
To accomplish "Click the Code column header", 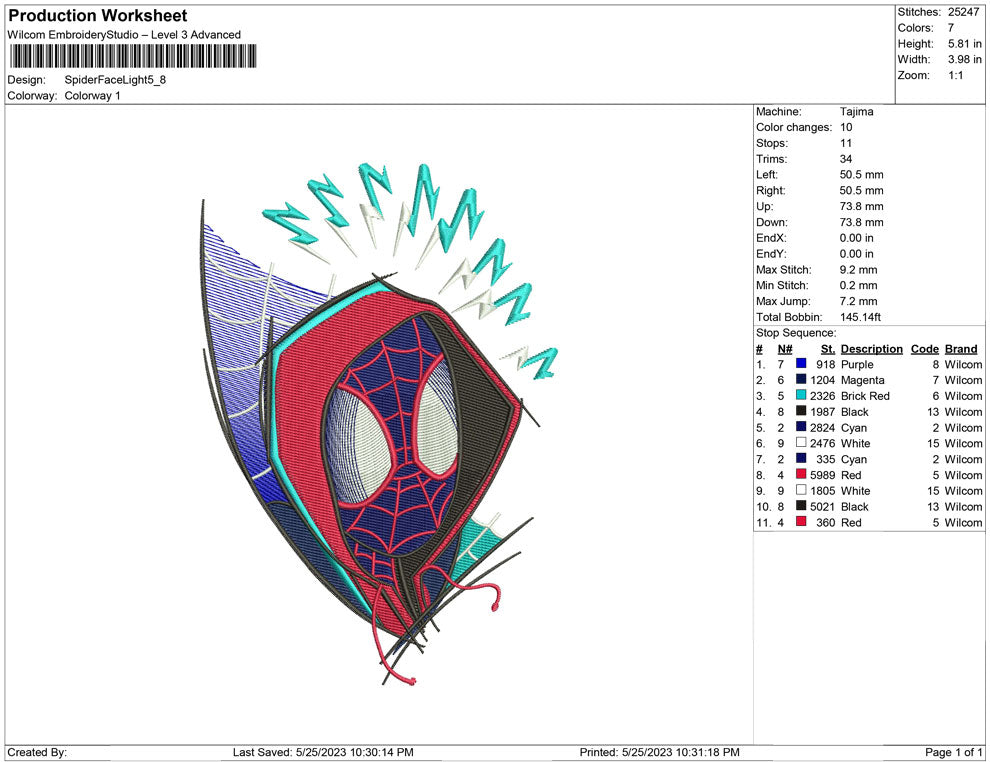I will pyautogui.click(x=925, y=349).
